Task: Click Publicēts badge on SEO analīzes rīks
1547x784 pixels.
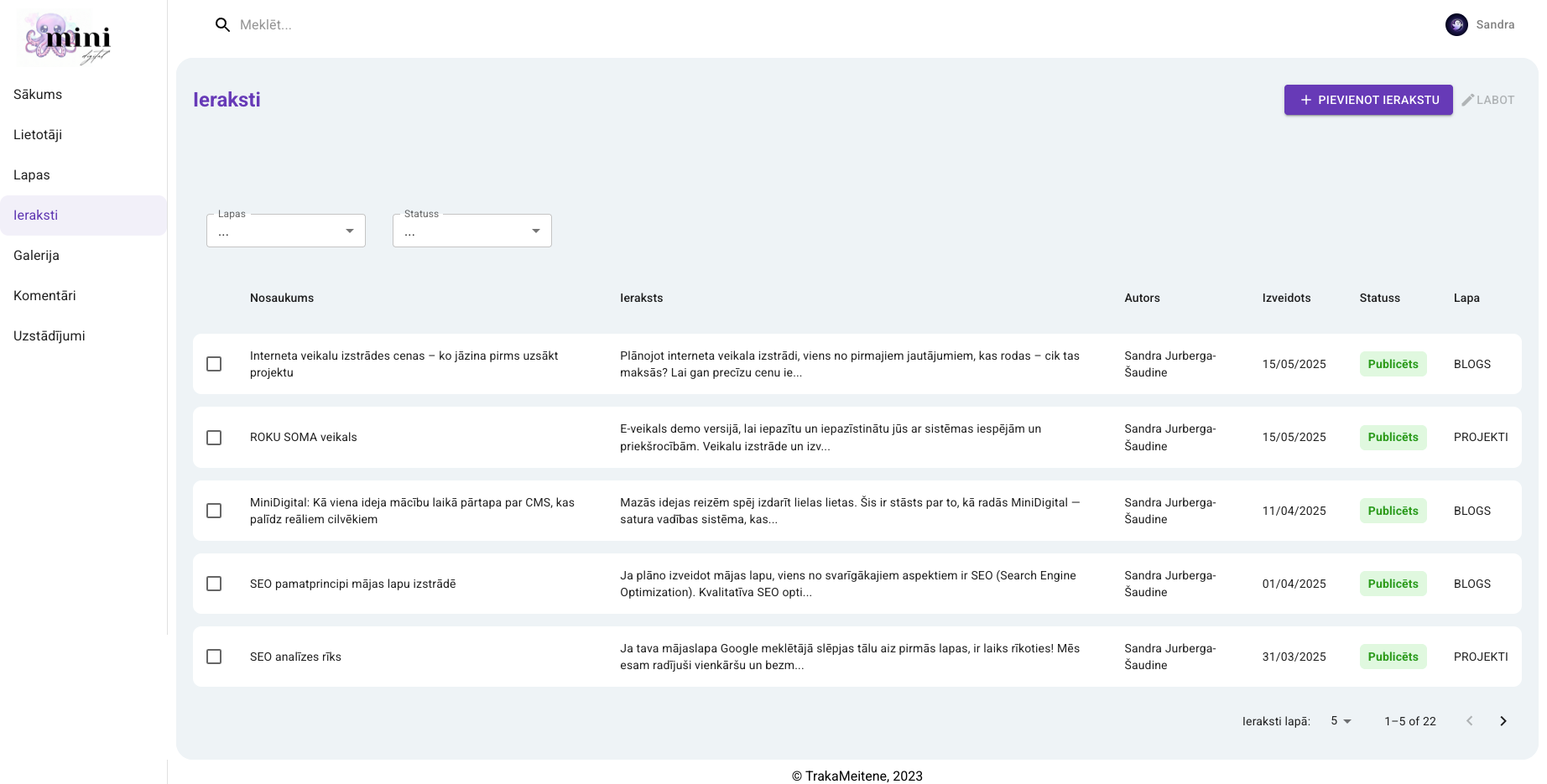Action: 1393,657
